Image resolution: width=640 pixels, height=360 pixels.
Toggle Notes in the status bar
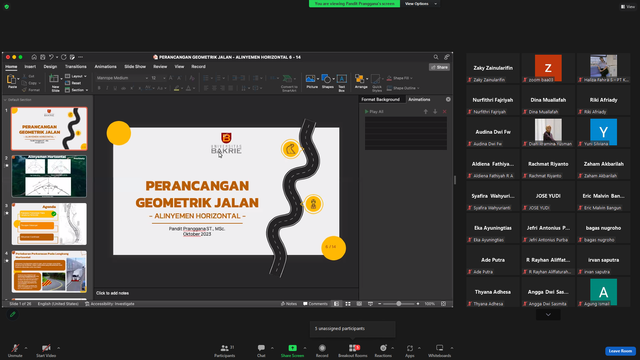point(289,304)
